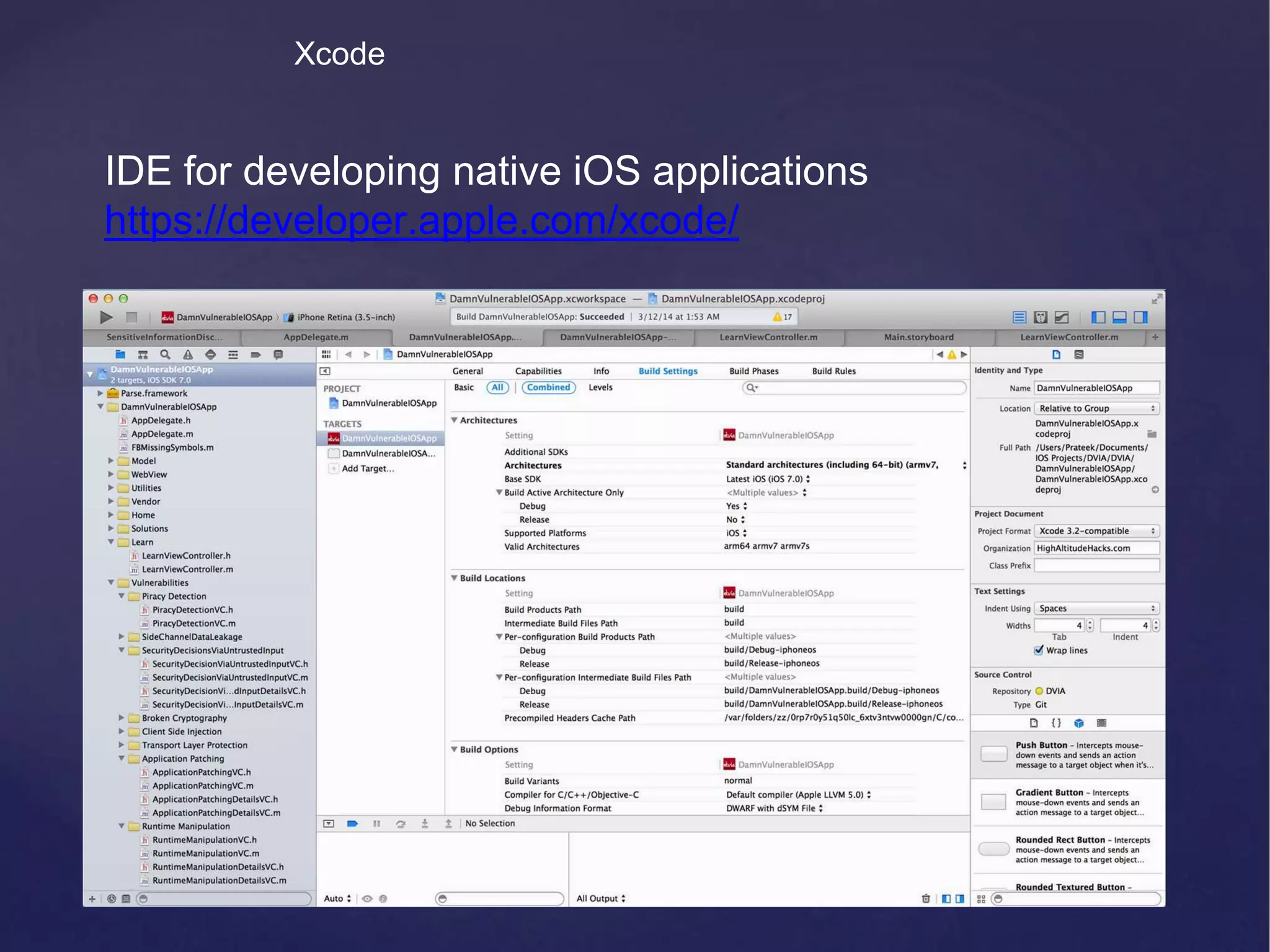1270x952 pixels.
Task: Toggle the Debug area visibility
Action: click(1119, 317)
